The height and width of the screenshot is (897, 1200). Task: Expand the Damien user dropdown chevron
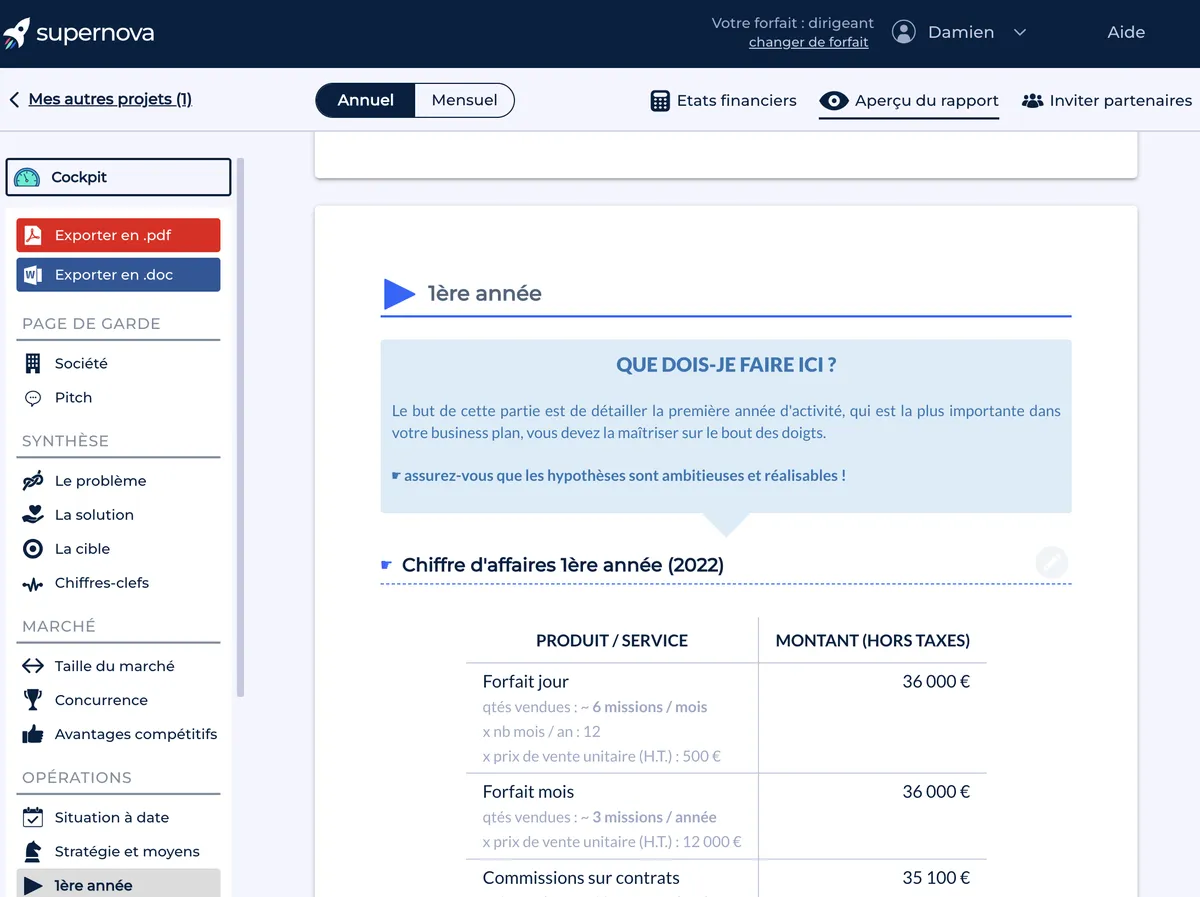(1020, 33)
